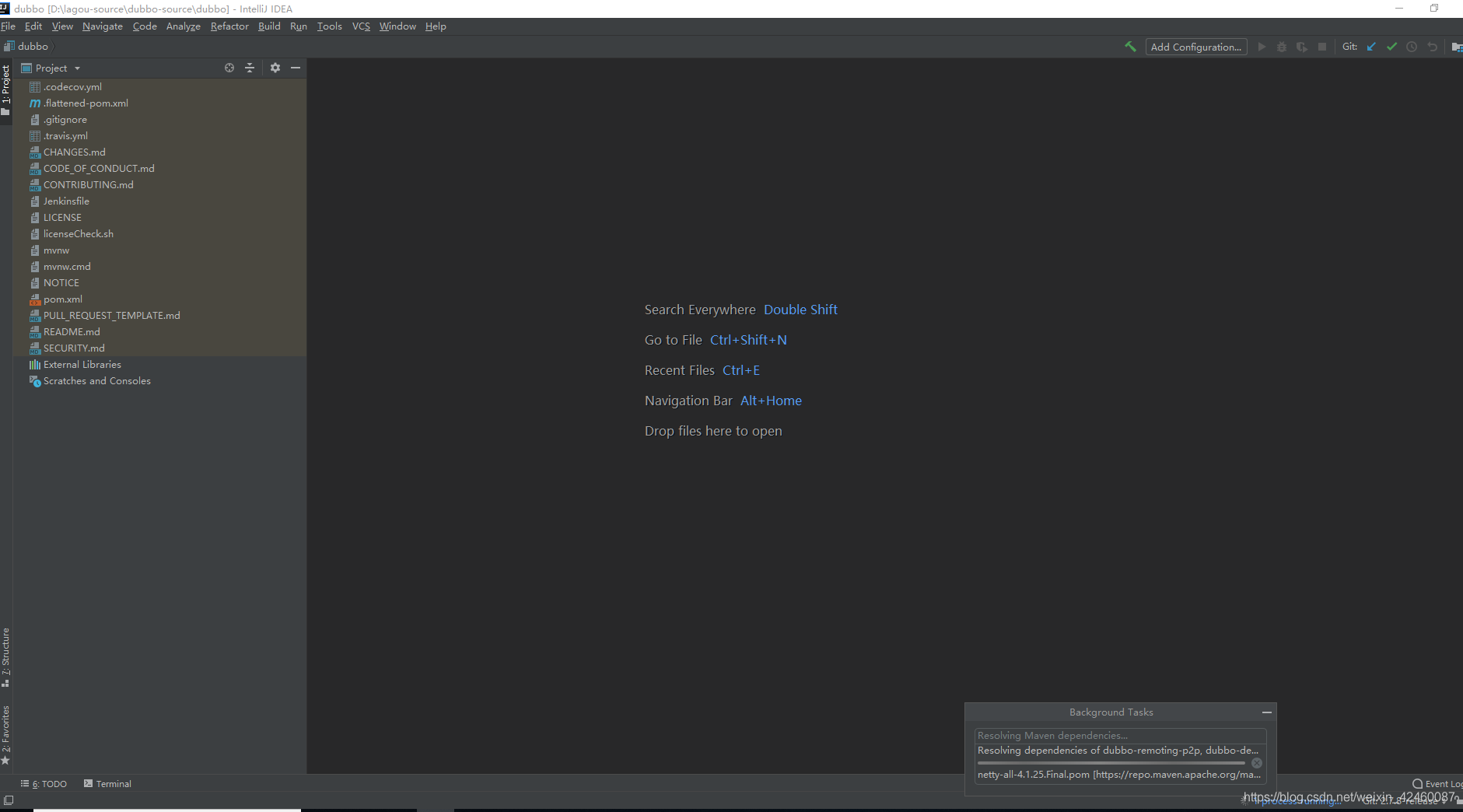Open the VCS menu
The image size is (1463, 812).
click(361, 26)
